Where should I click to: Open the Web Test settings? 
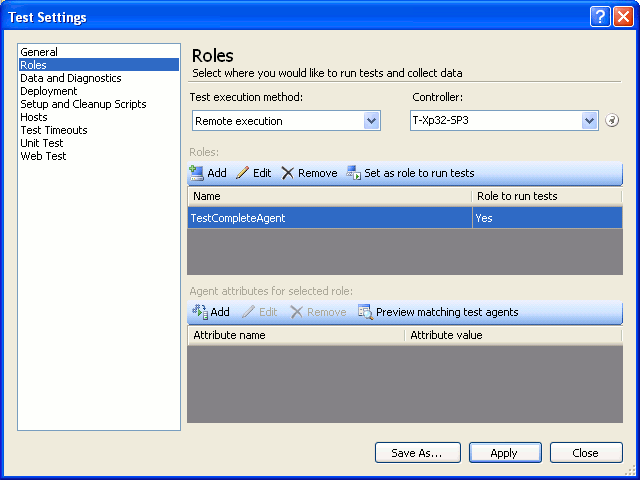[43, 156]
